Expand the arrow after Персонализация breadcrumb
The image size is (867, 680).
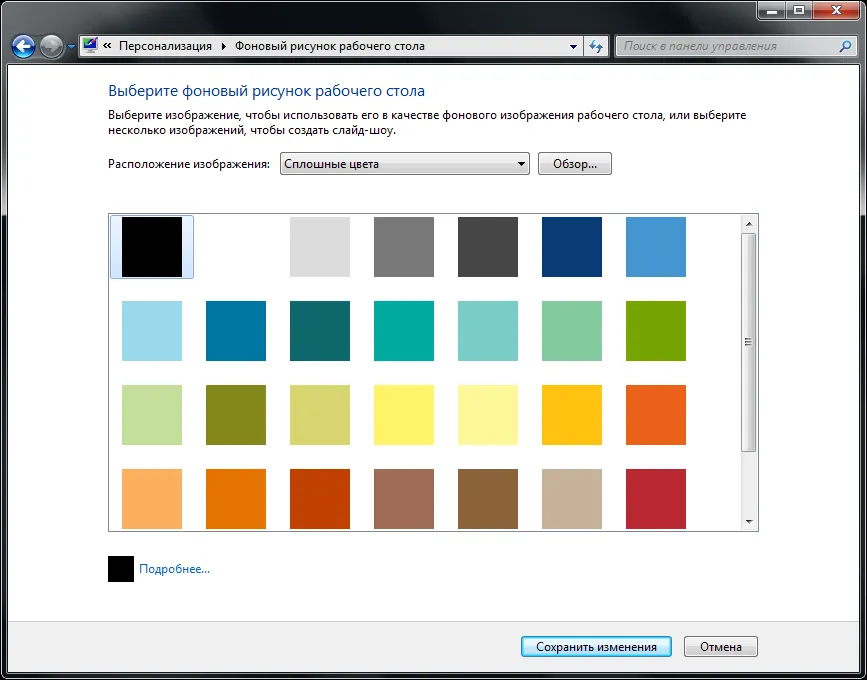[x=223, y=46]
